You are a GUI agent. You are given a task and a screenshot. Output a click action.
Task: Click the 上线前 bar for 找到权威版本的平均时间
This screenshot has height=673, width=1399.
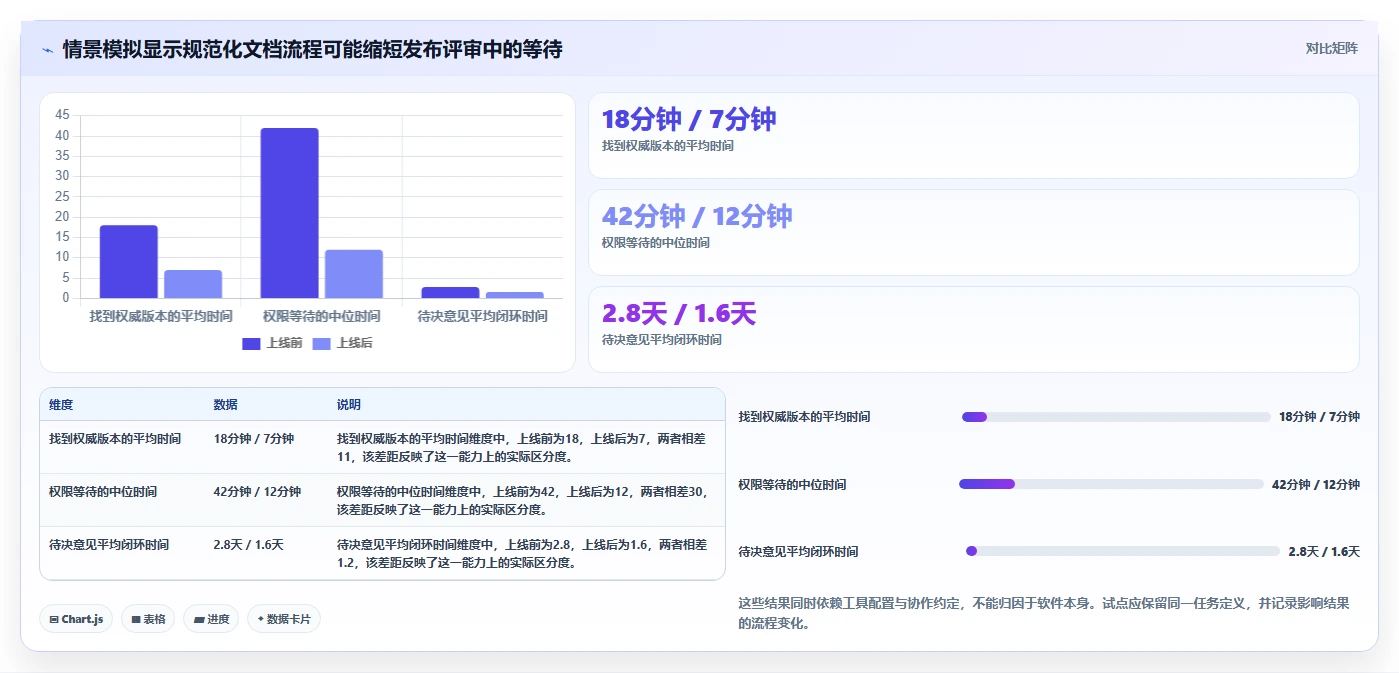128,262
